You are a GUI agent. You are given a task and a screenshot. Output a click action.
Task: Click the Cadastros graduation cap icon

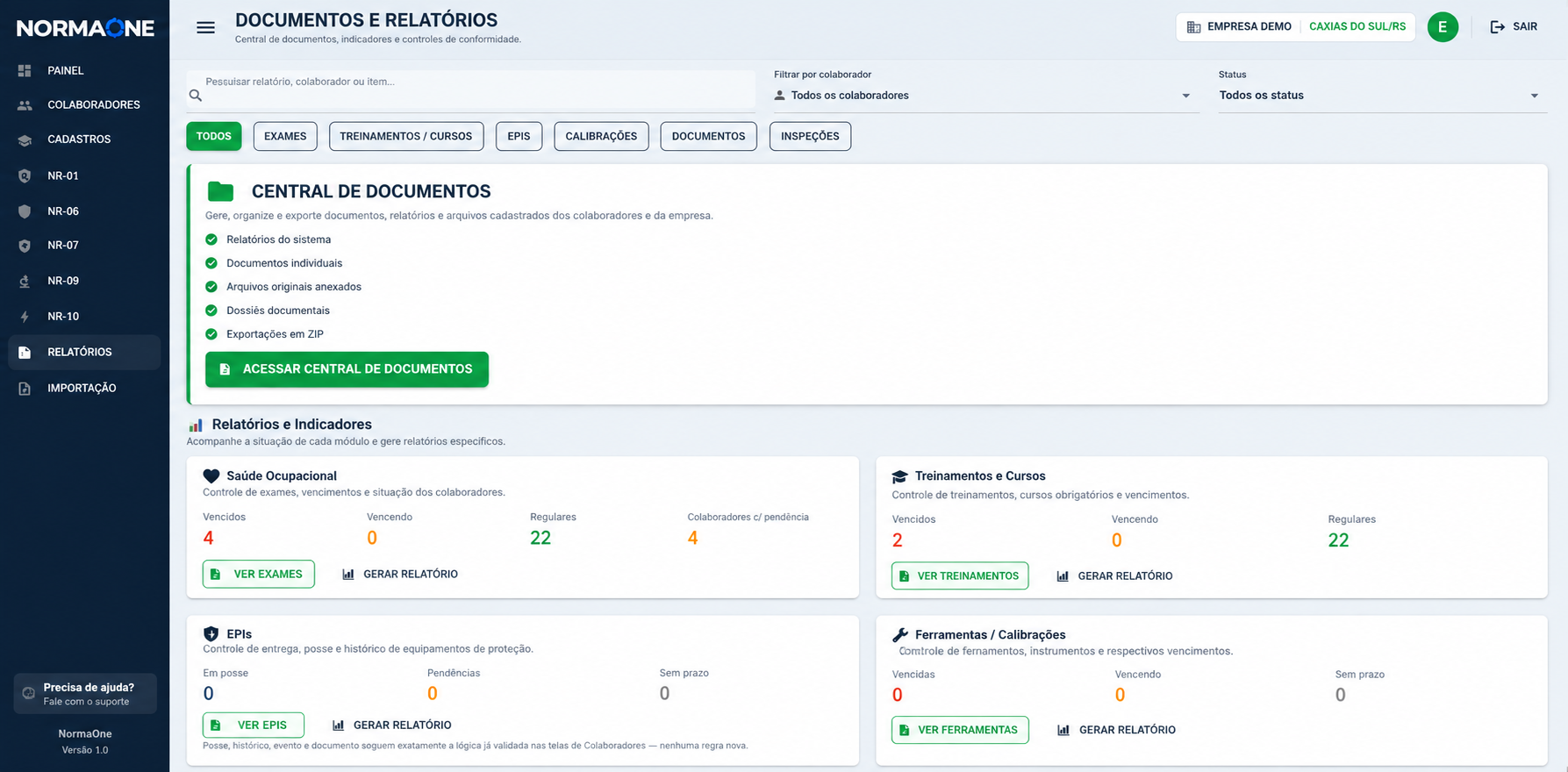click(x=25, y=140)
